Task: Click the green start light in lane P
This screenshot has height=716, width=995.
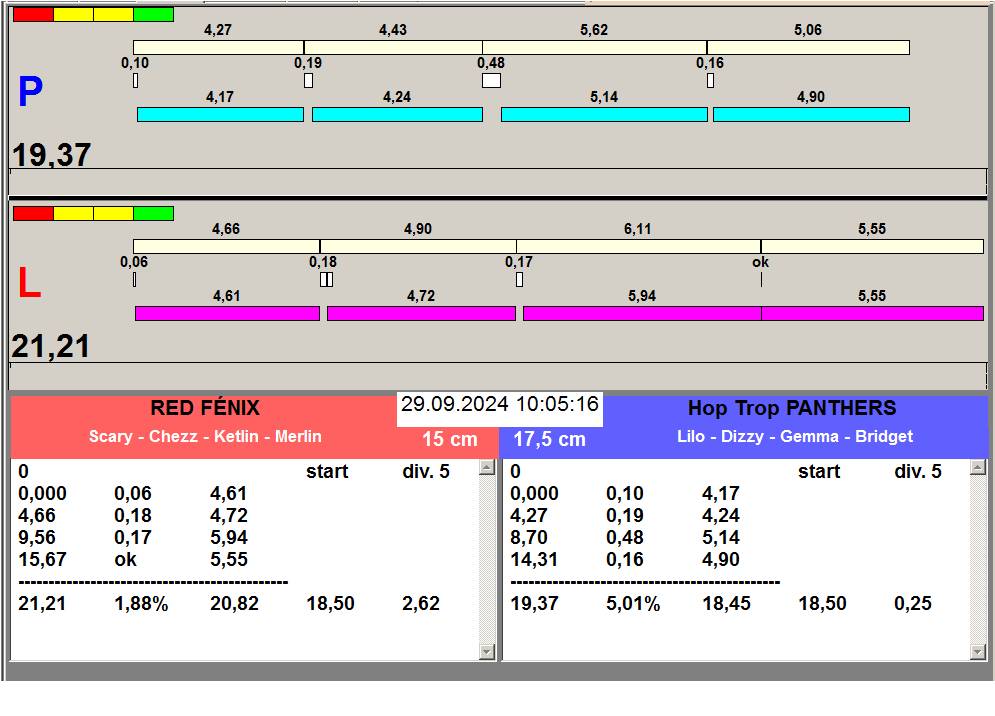Action: 153,15
